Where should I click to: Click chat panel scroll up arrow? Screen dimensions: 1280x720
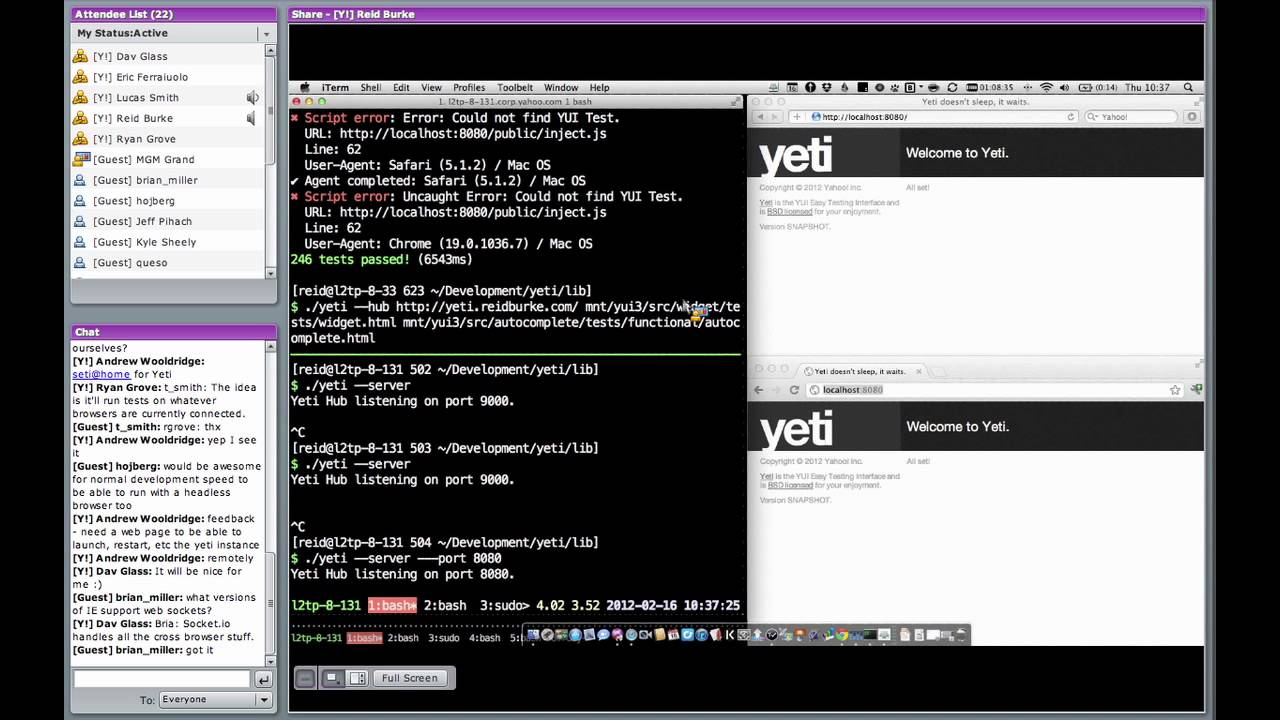(270, 347)
